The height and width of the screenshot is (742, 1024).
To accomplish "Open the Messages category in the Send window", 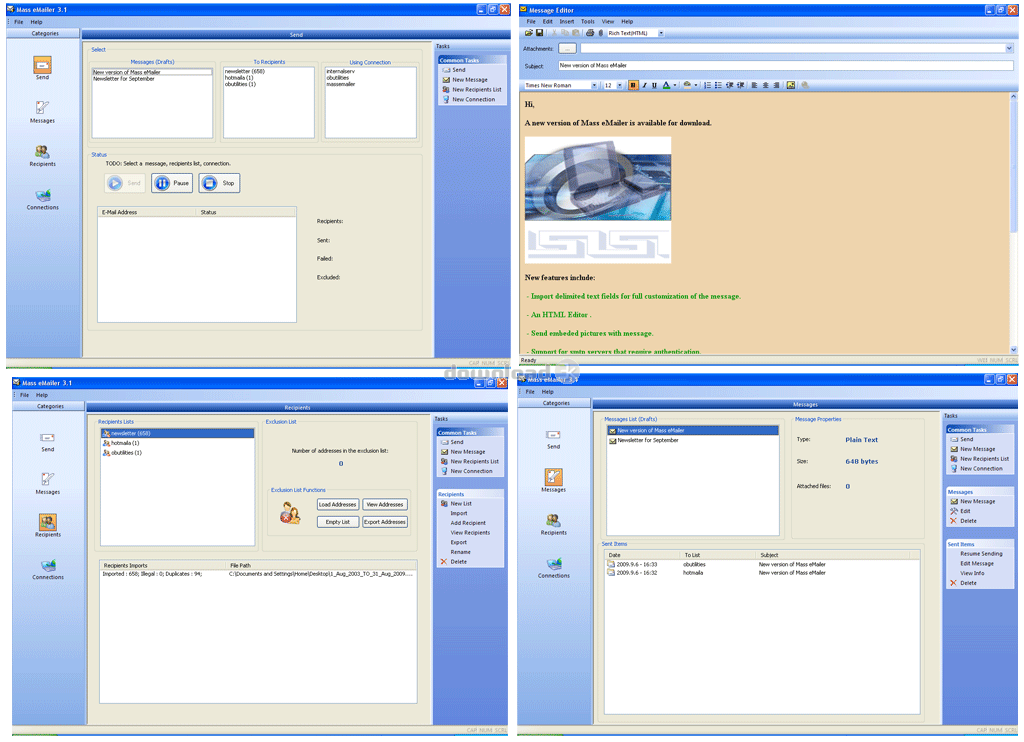I will 42,108.
